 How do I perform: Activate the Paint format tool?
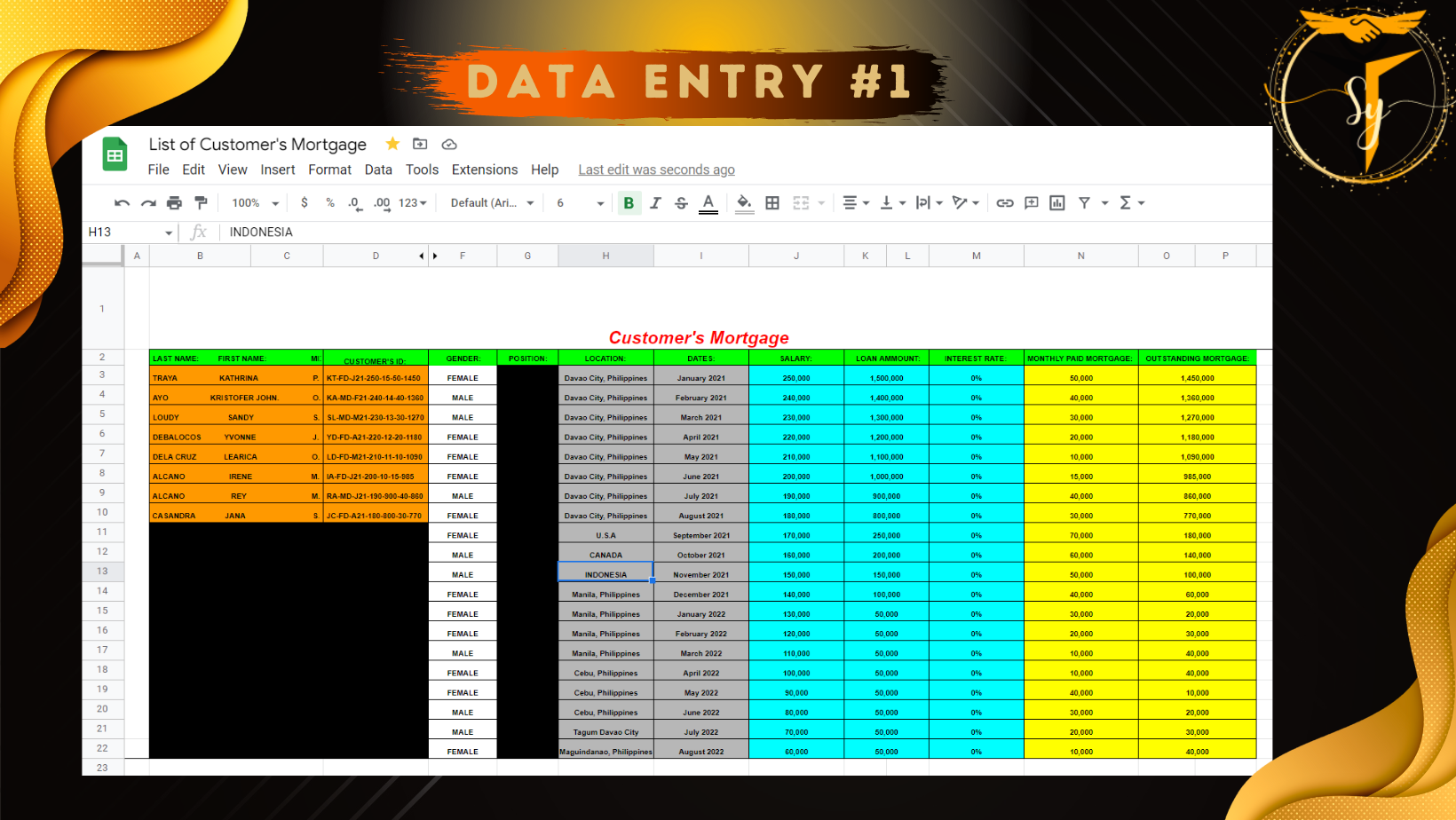click(x=201, y=203)
